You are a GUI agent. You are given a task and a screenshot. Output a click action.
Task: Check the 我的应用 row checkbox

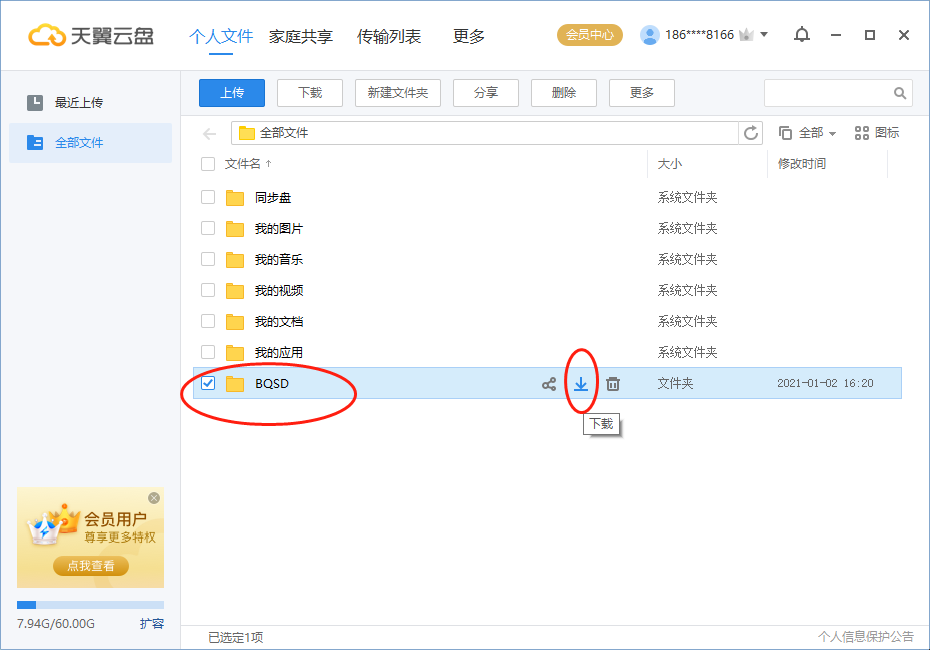(208, 352)
